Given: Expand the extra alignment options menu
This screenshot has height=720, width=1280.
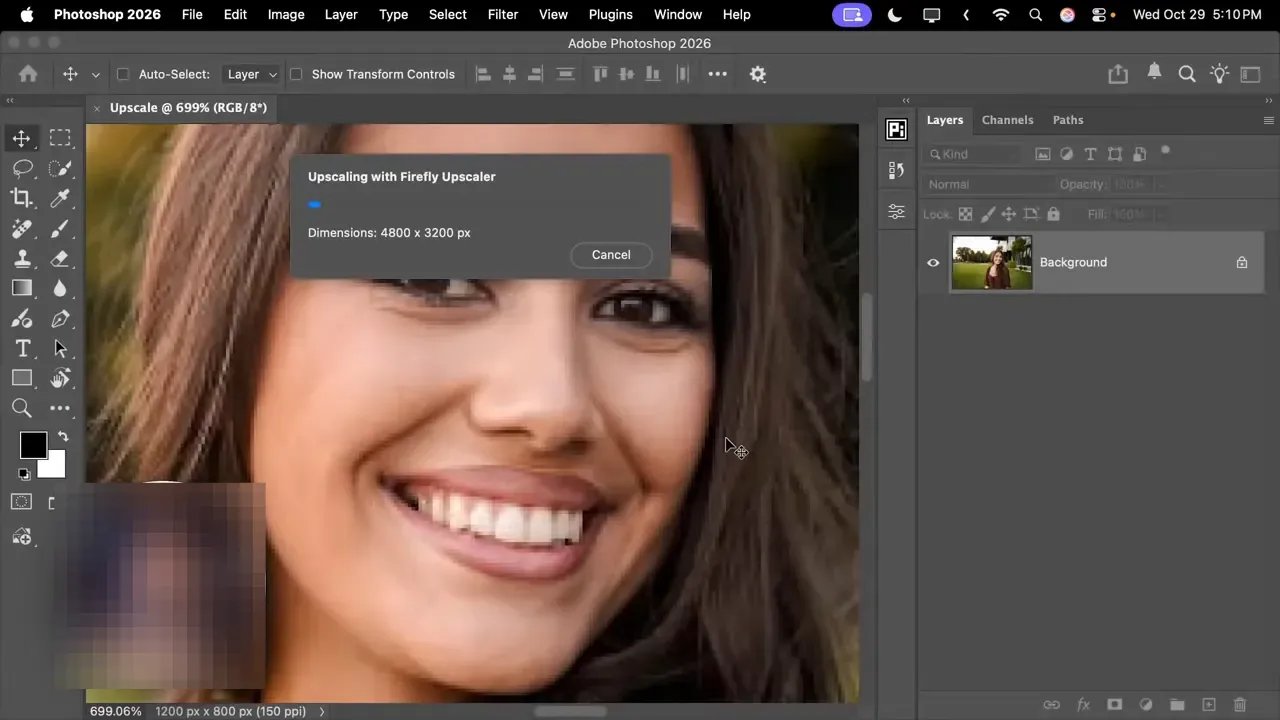Looking at the screenshot, I should [717, 74].
